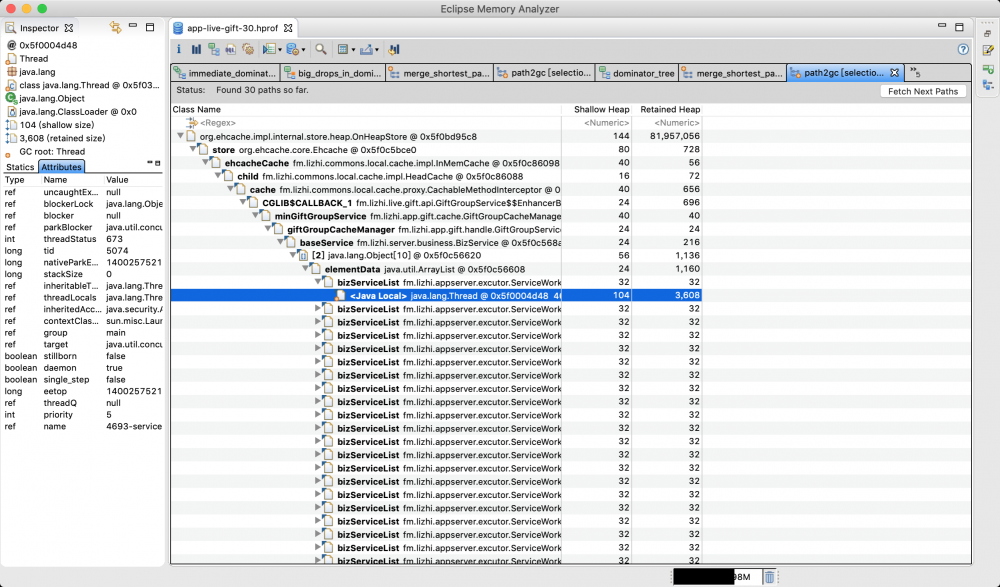Screen dimensions: 1000x587
Task: Switch to the dominator_tree tab
Action: tap(643, 73)
